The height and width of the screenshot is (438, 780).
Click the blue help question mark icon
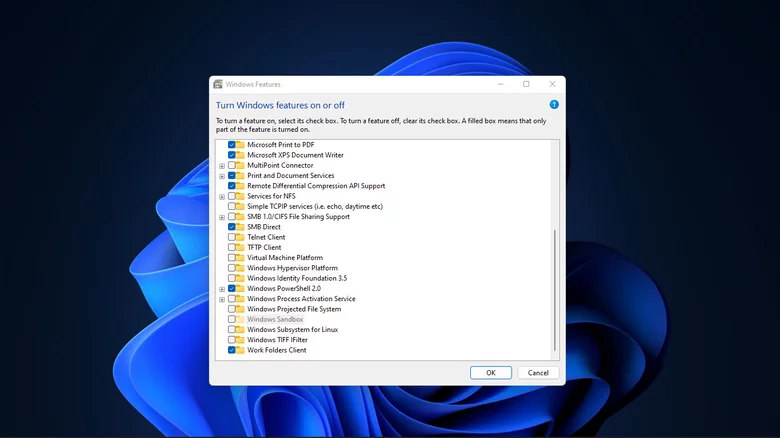pyautogui.click(x=554, y=104)
